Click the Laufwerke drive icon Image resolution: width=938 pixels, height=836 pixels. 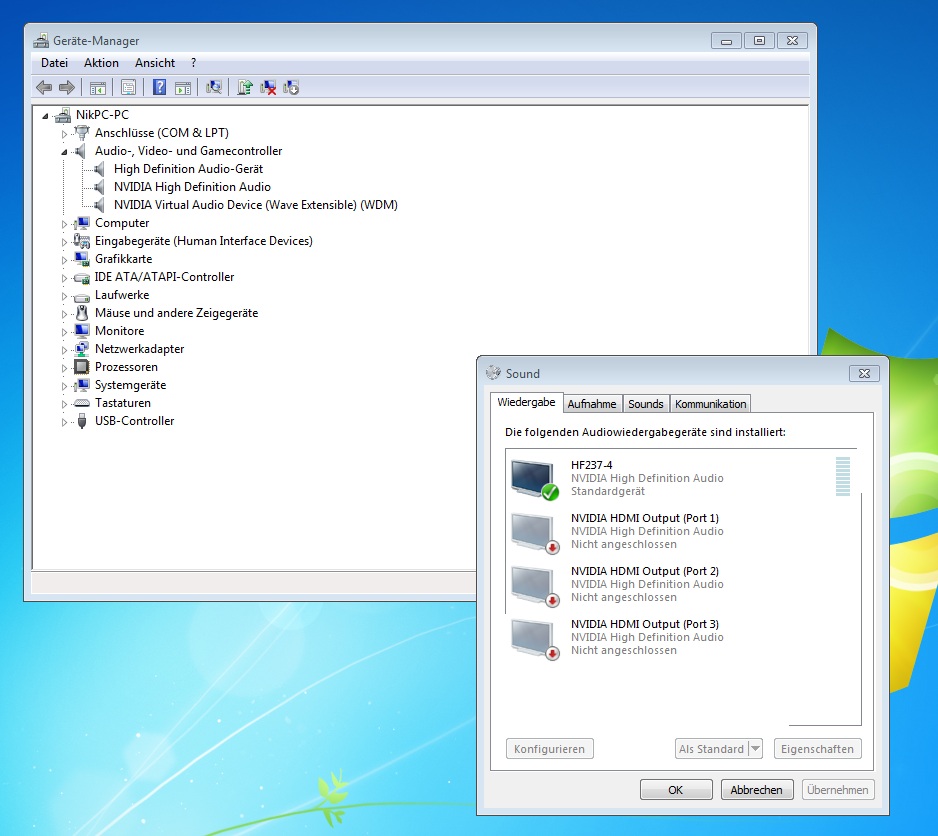[81, 296]
